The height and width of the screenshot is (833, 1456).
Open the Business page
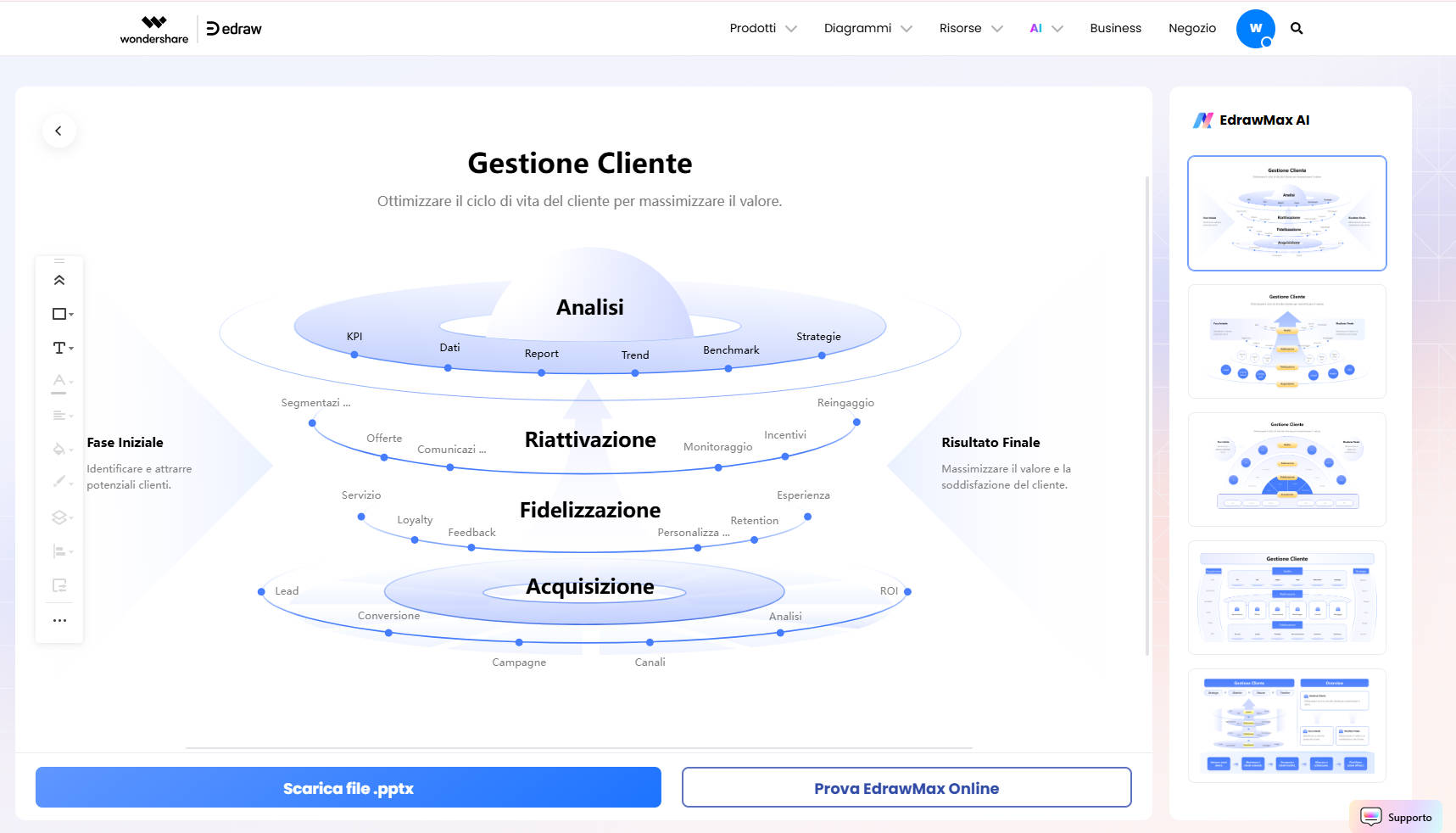pos(1115,28)
